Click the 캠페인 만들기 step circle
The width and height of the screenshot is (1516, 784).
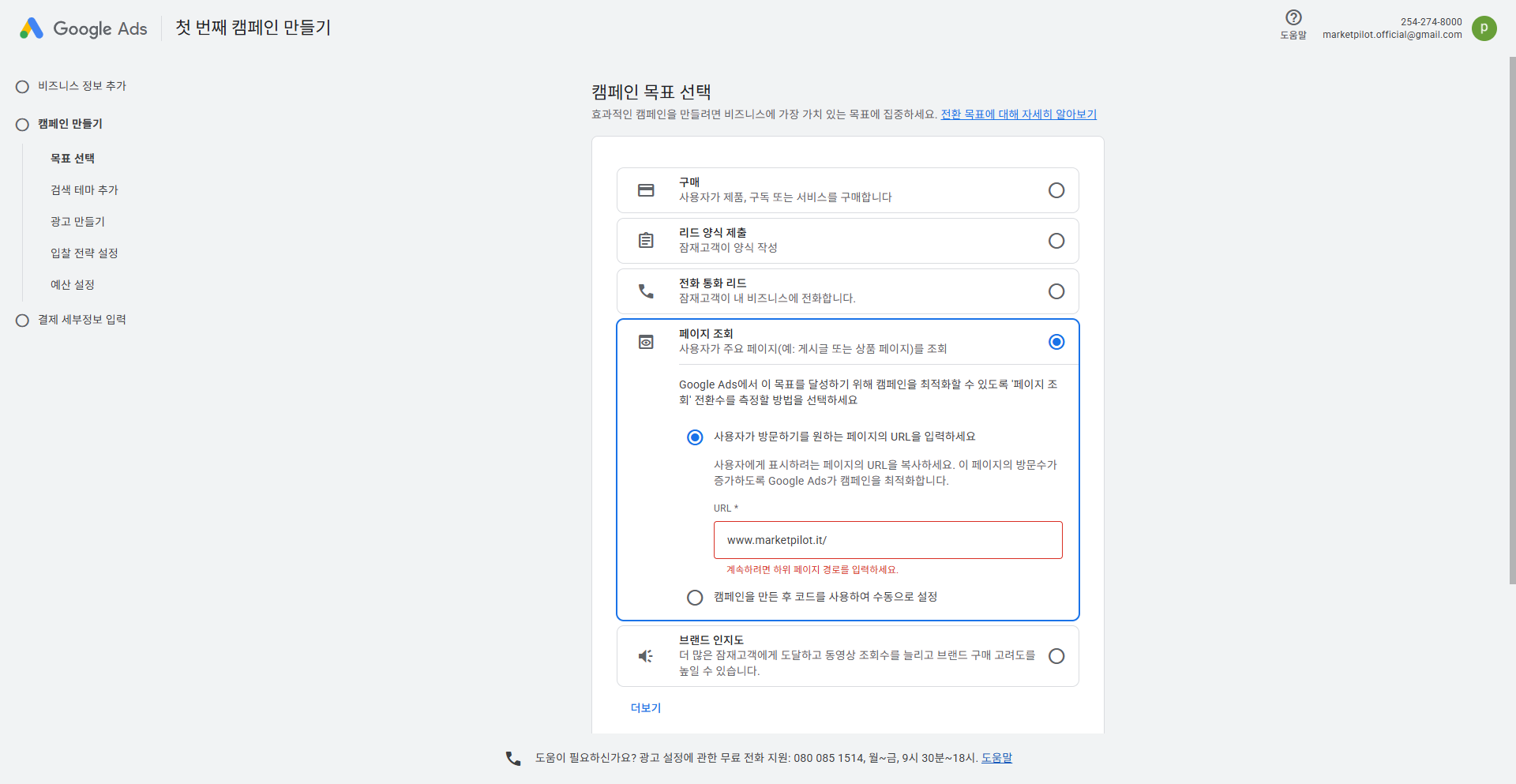pyautogui.click(x=22, y=125)
